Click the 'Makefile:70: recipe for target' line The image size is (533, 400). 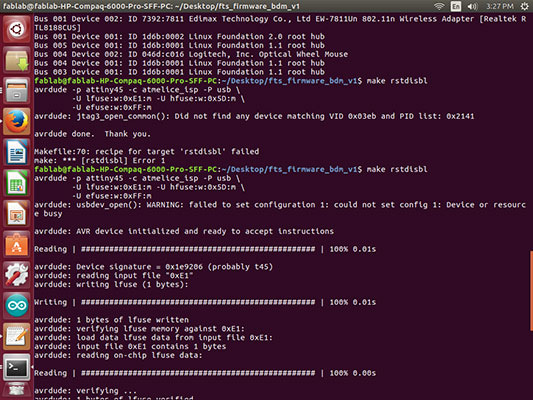(x=147, y=152)
